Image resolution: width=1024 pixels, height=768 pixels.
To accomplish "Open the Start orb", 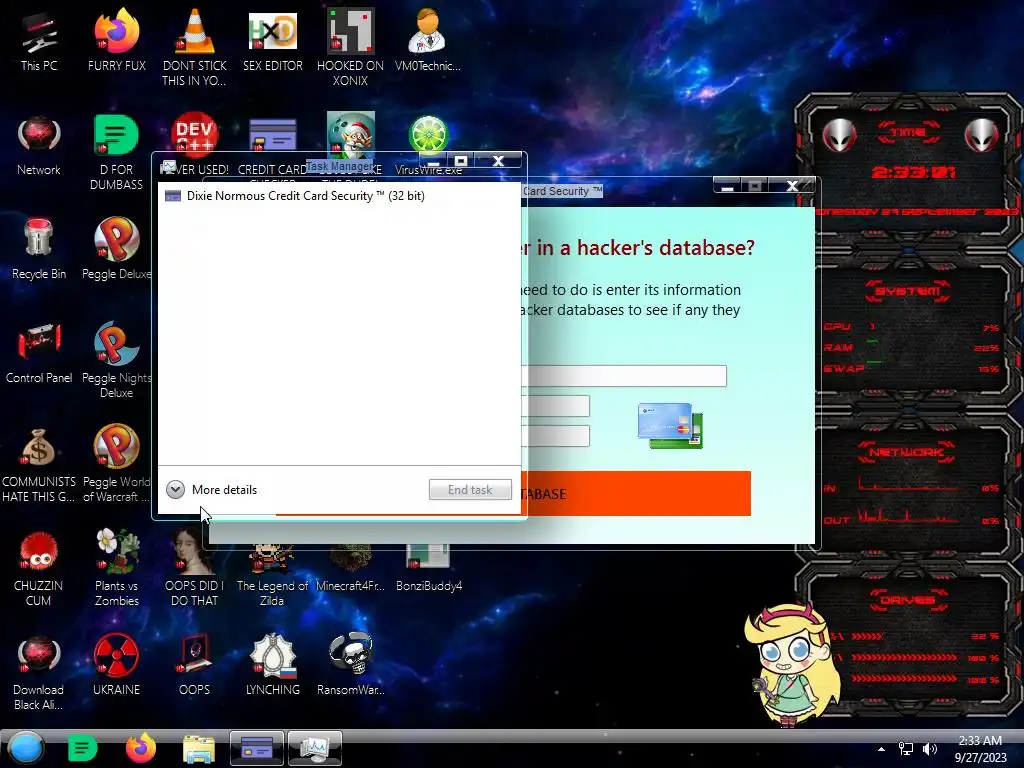I will click(x=26, y=748).
